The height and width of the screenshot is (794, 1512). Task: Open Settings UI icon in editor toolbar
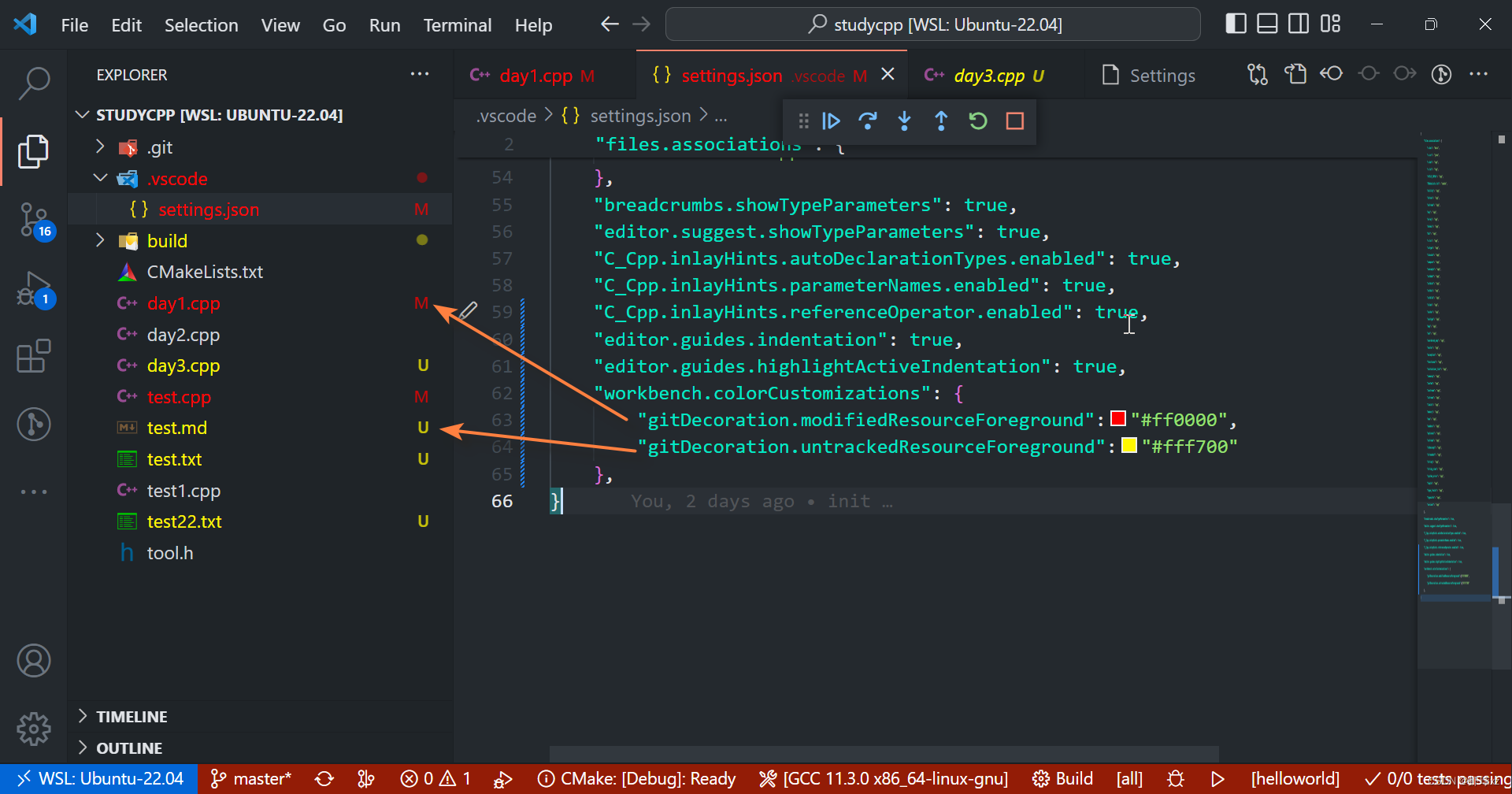(1295, 75)
